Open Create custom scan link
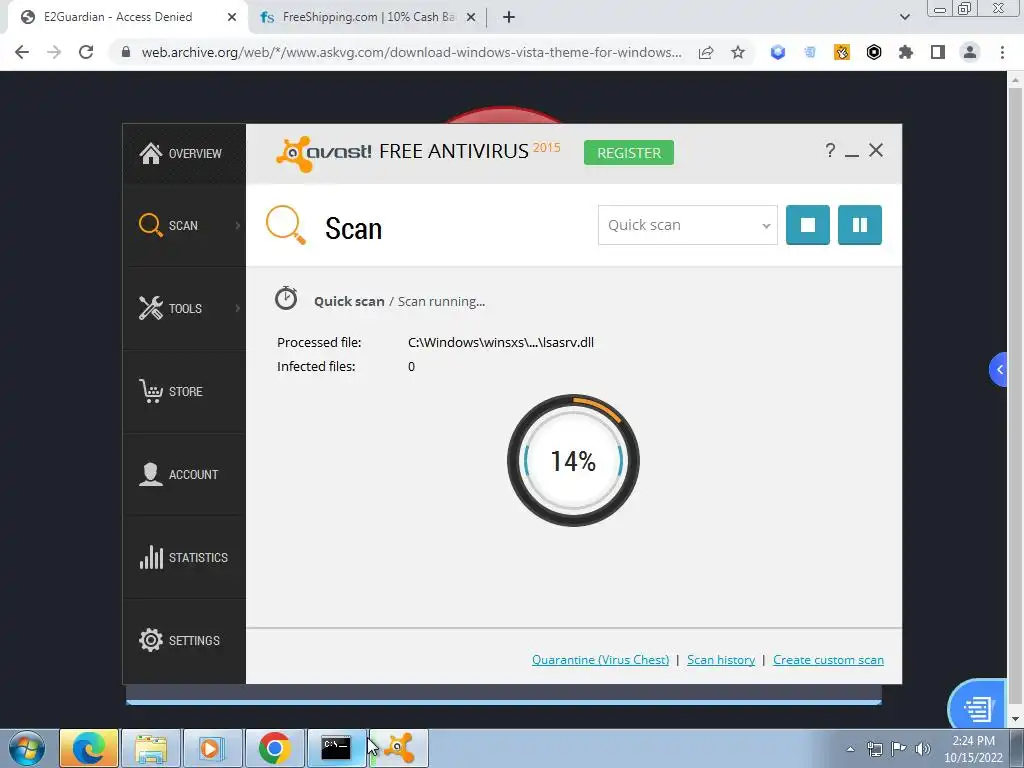This screenshot has height=768, width=1024. (829, 660)
